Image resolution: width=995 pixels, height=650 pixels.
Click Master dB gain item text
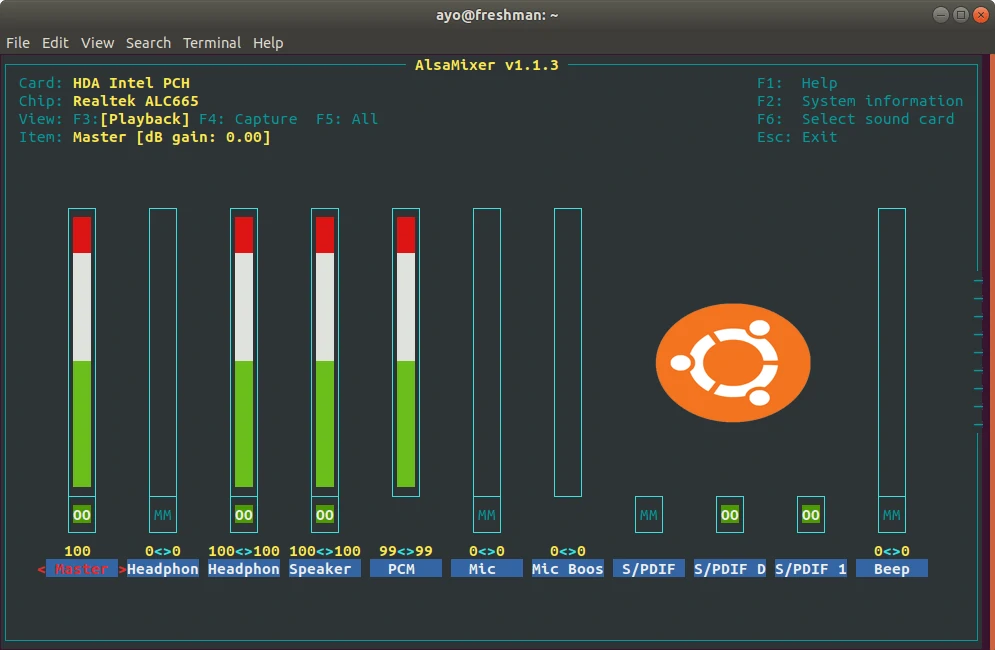click(172, 137)
